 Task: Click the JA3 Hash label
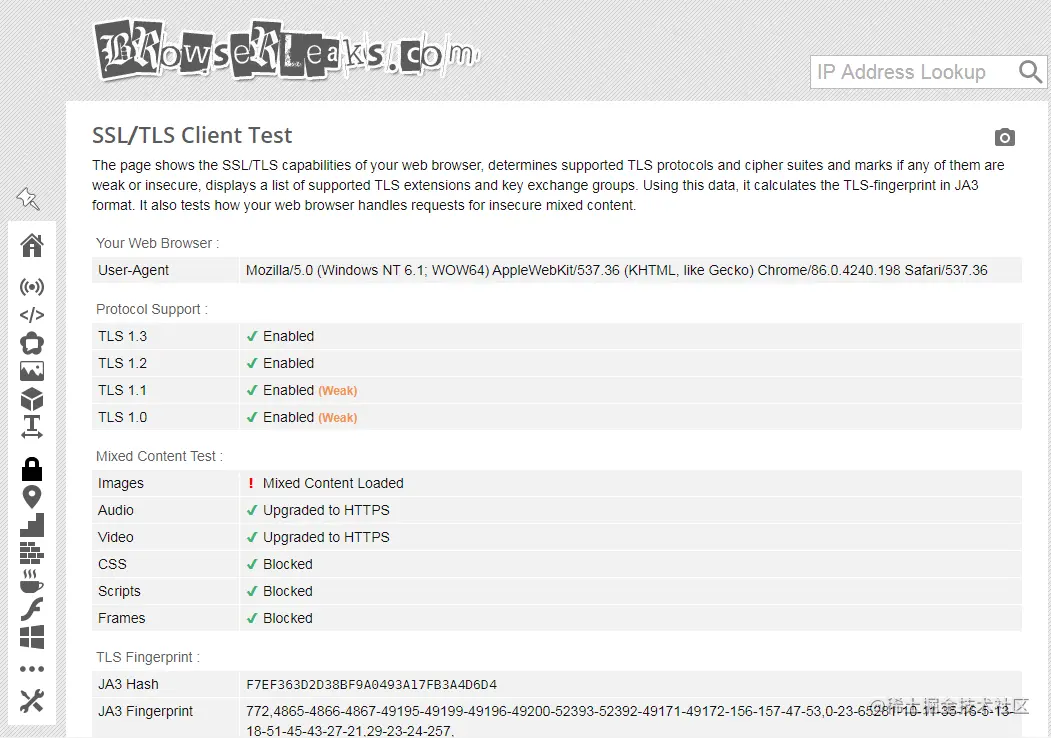tap(128, 684)
